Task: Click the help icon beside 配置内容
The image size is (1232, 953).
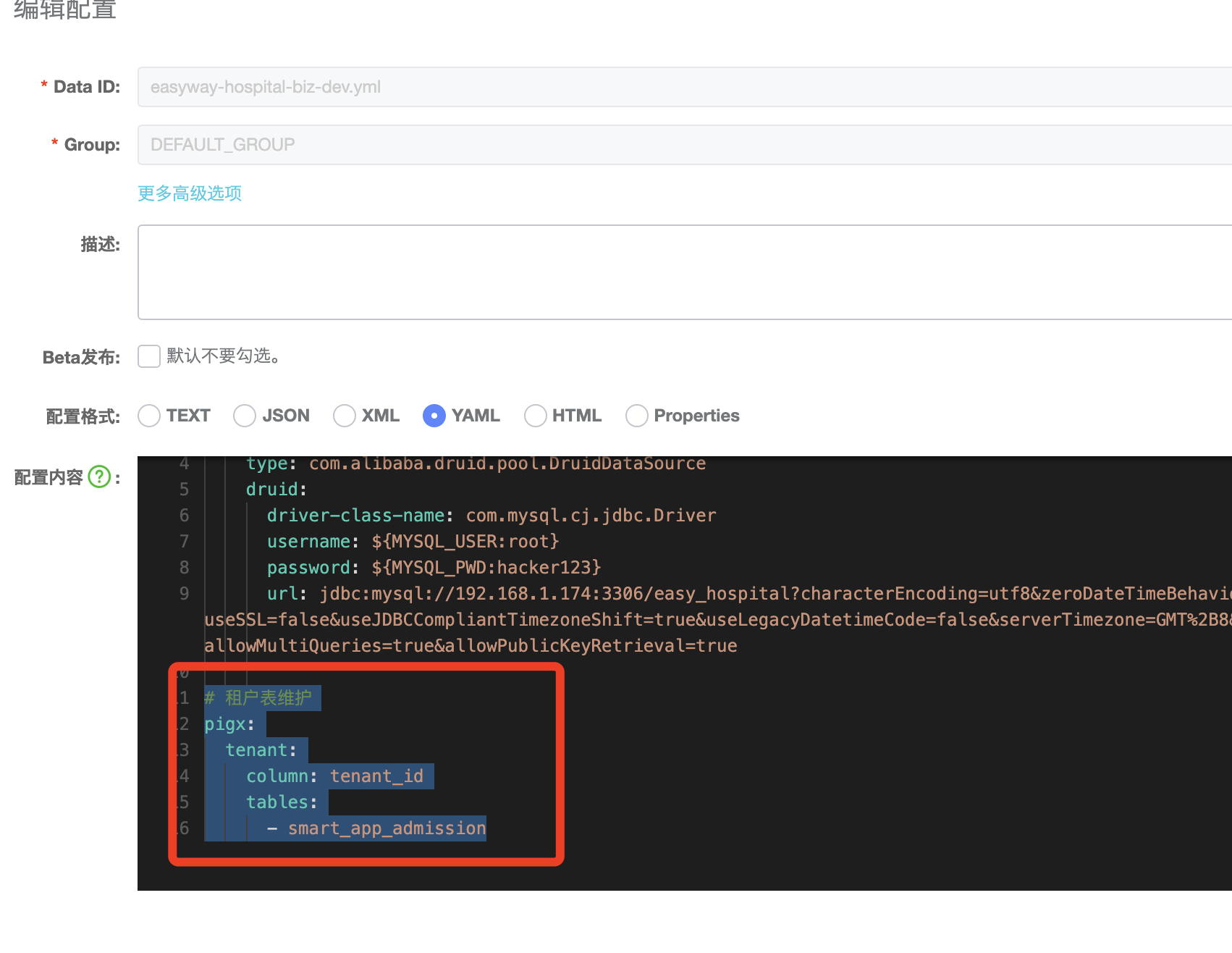Action: point(99,476)
